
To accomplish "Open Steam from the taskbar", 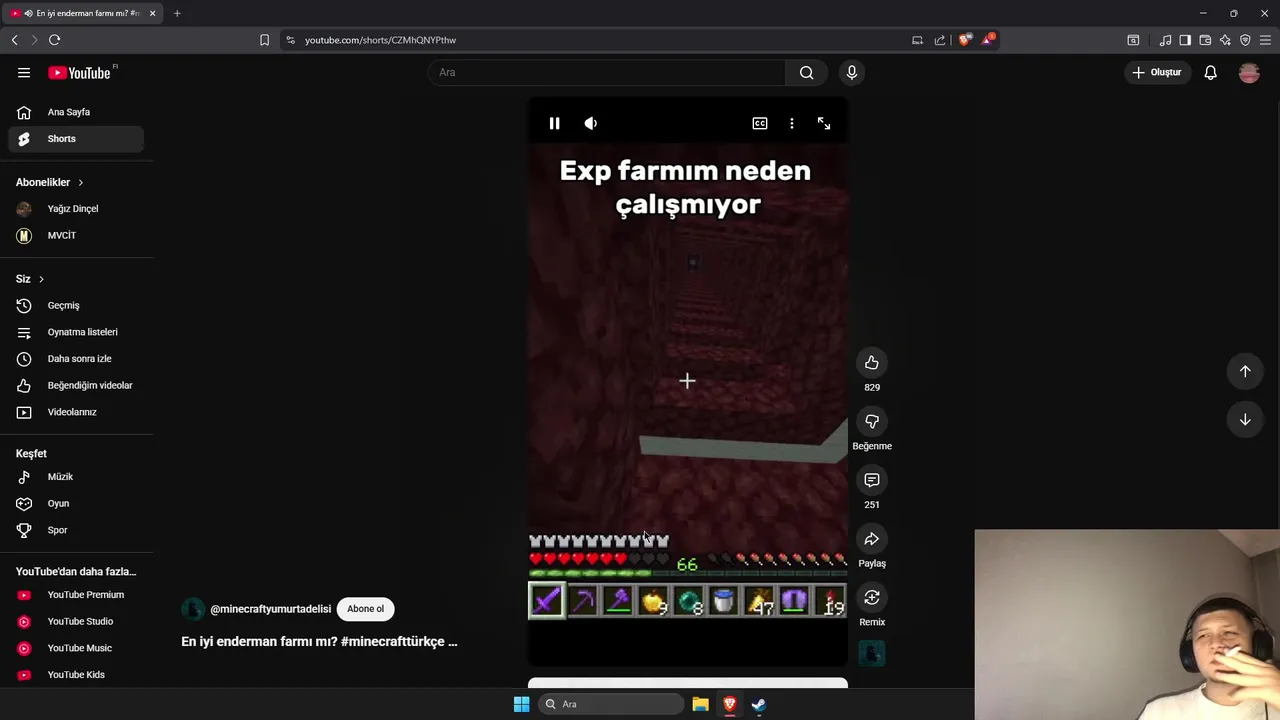I will pyautogui.click(x=759, y=704).
